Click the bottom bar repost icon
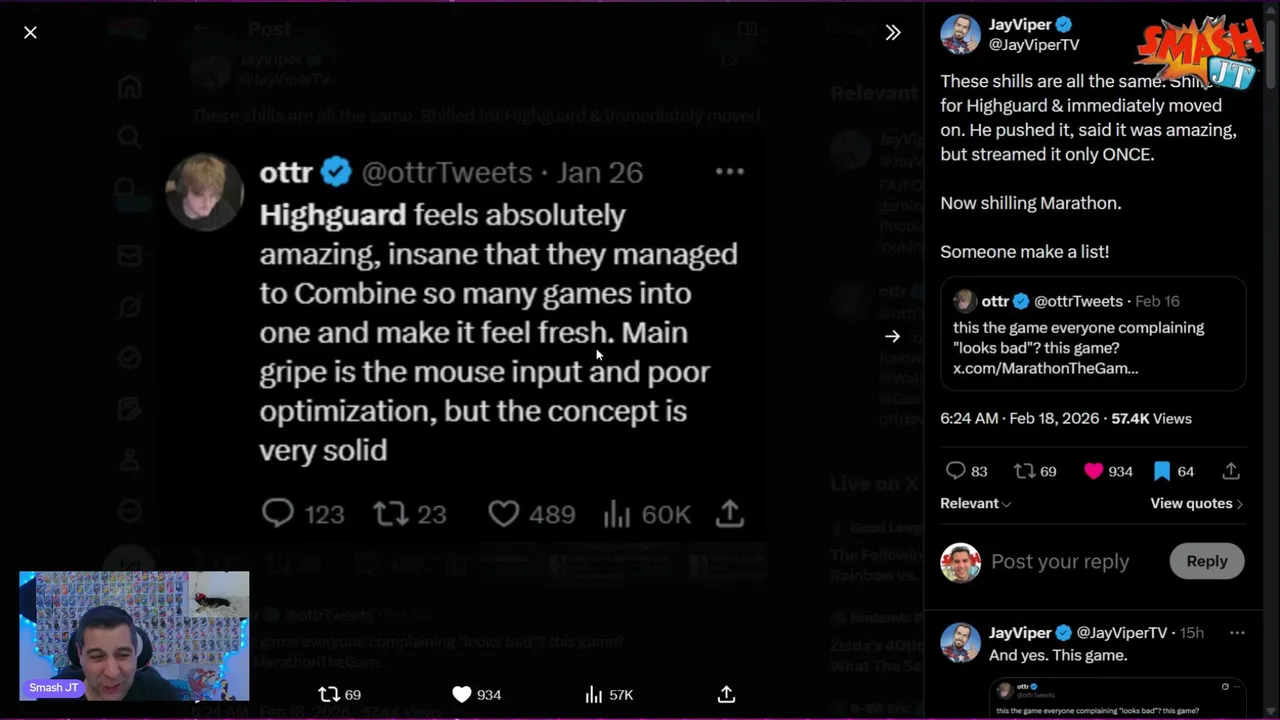The image size is (1280, 720). [x=329, y=694]
